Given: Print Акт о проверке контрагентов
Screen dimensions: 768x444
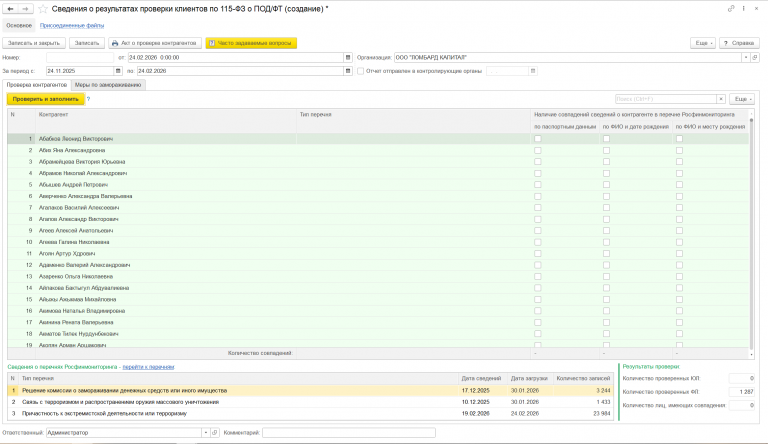Looking at the screenshot, I should pos(155,43).
